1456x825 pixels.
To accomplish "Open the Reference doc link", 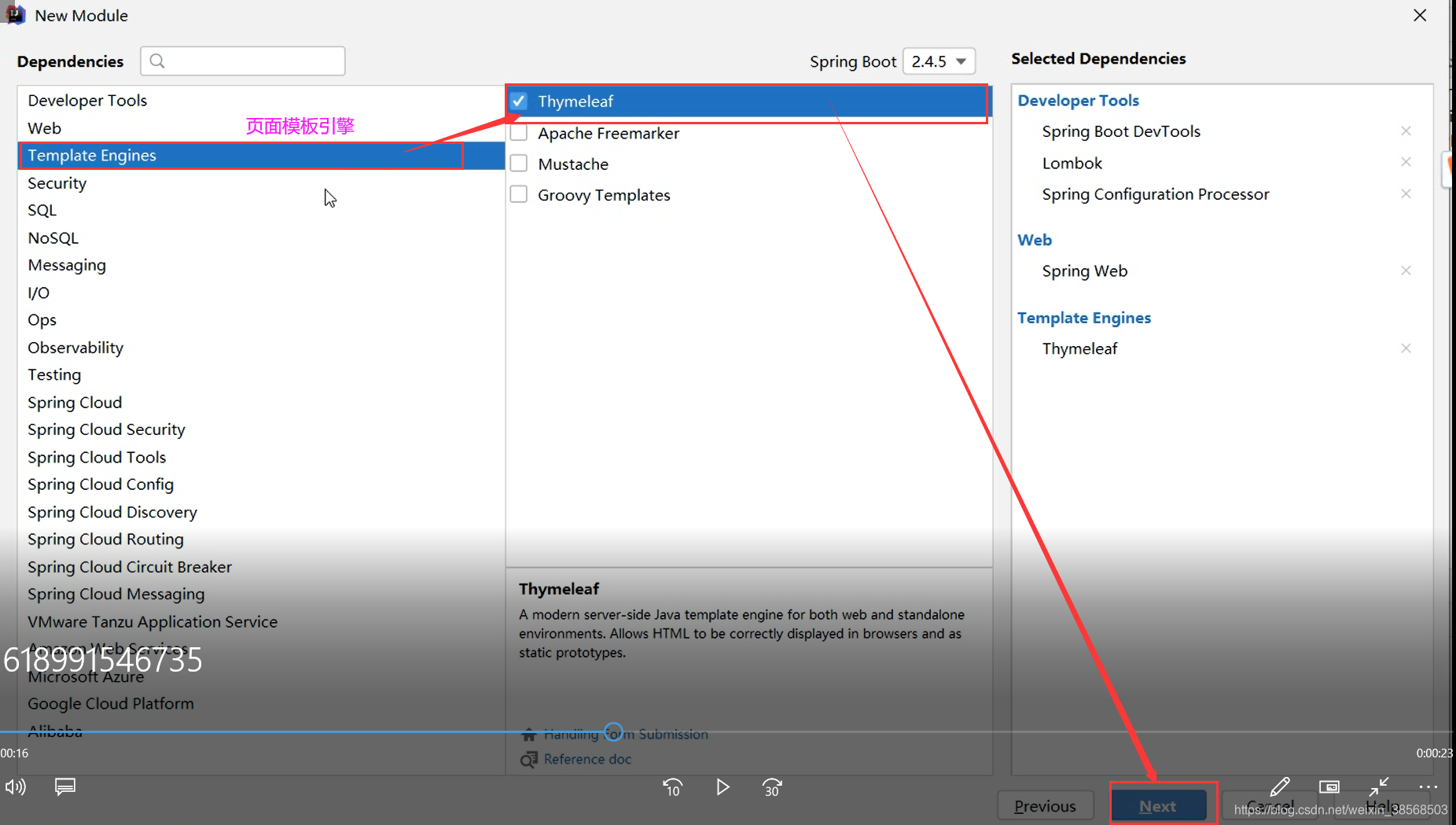I will 587,759.
